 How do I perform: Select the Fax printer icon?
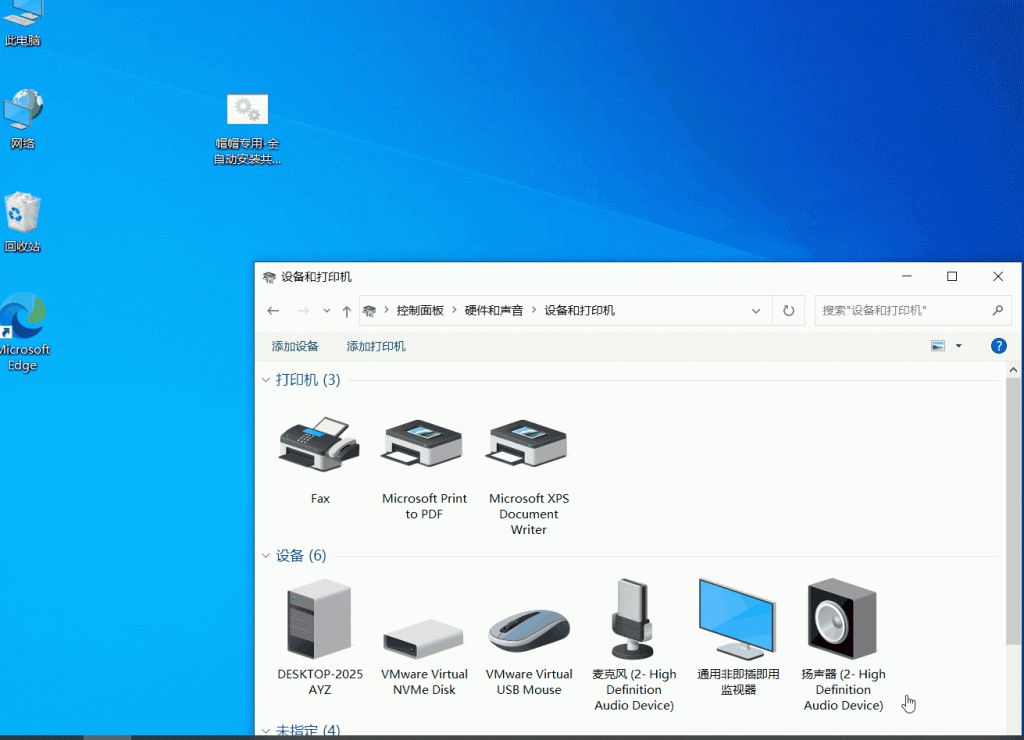[319, 444]
